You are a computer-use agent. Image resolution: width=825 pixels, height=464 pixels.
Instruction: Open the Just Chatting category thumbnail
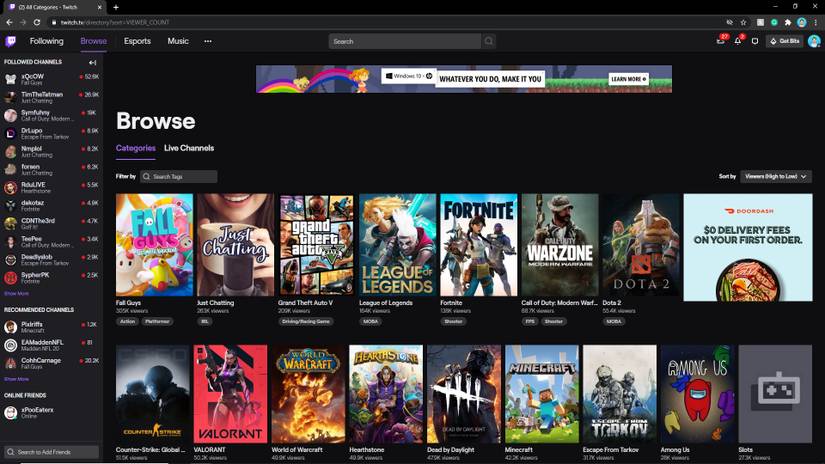[236, 245]
